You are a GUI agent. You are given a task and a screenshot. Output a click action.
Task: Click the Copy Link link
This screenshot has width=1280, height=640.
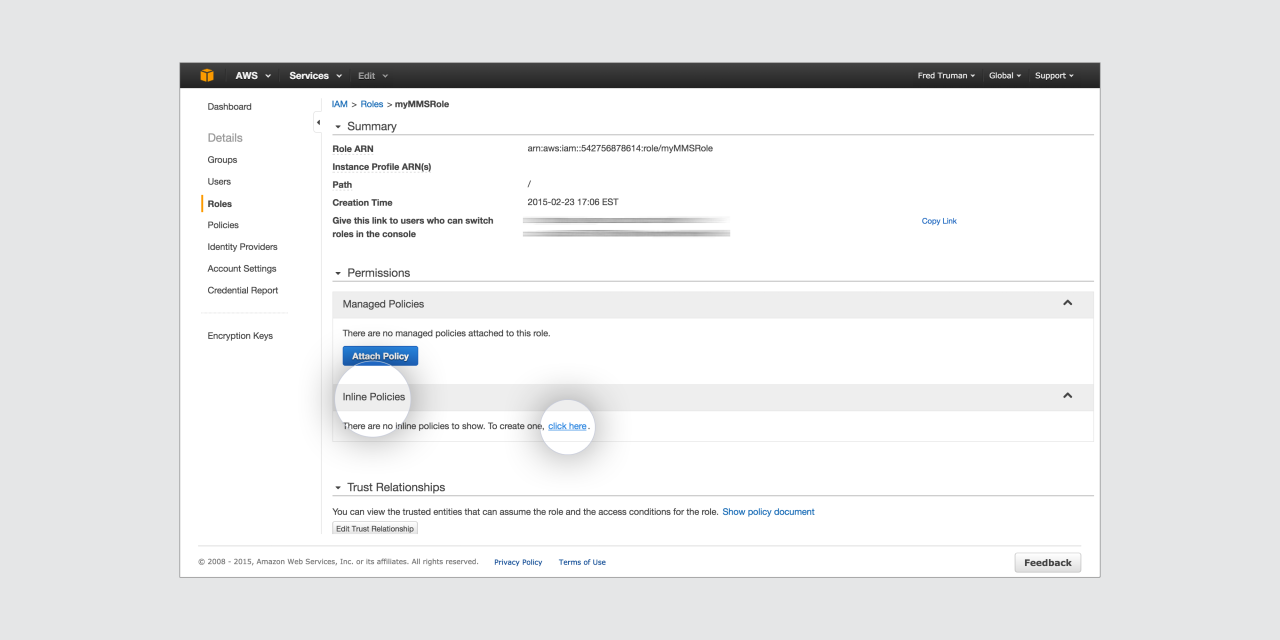[x=939, y=221]
